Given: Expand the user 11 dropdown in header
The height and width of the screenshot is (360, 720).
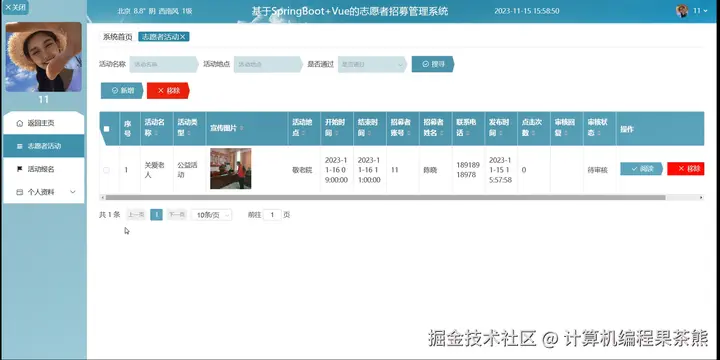Looking at the screenshot, I should tap(700, 11).
